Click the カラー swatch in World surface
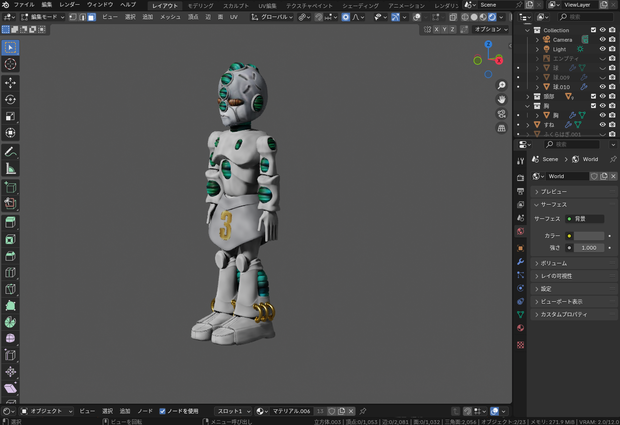 pyautogui.click(x=589, y=236)
